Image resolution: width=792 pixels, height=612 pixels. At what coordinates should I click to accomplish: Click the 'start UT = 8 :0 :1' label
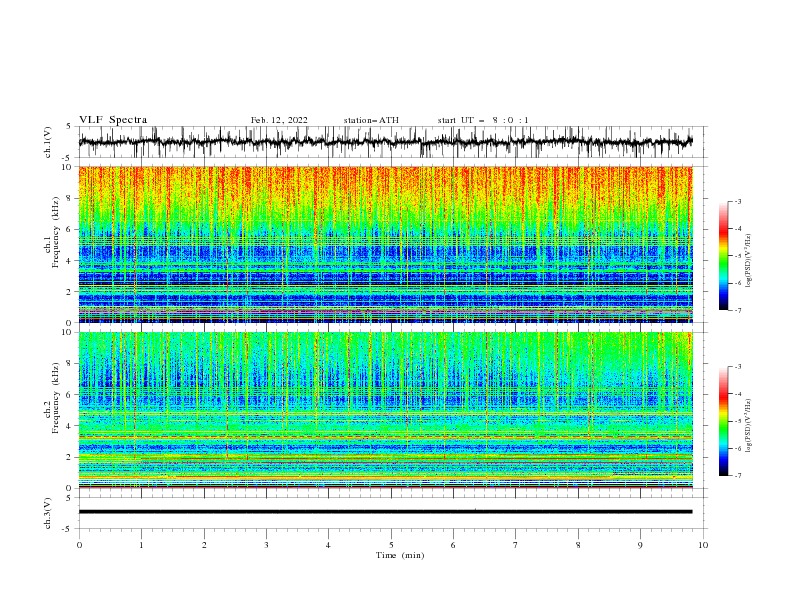tap(483, 120)
